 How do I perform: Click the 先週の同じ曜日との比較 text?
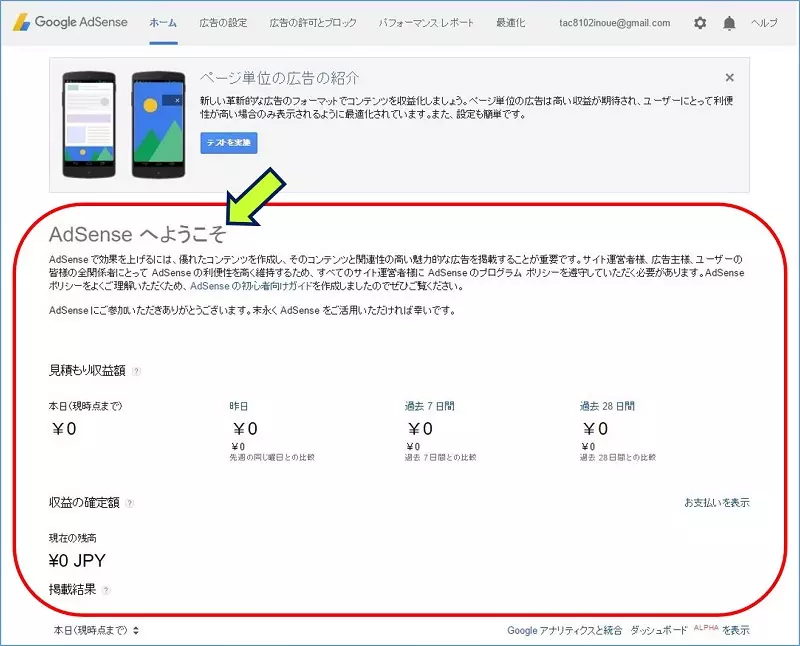pyautogui.click(x=272, y=458)
